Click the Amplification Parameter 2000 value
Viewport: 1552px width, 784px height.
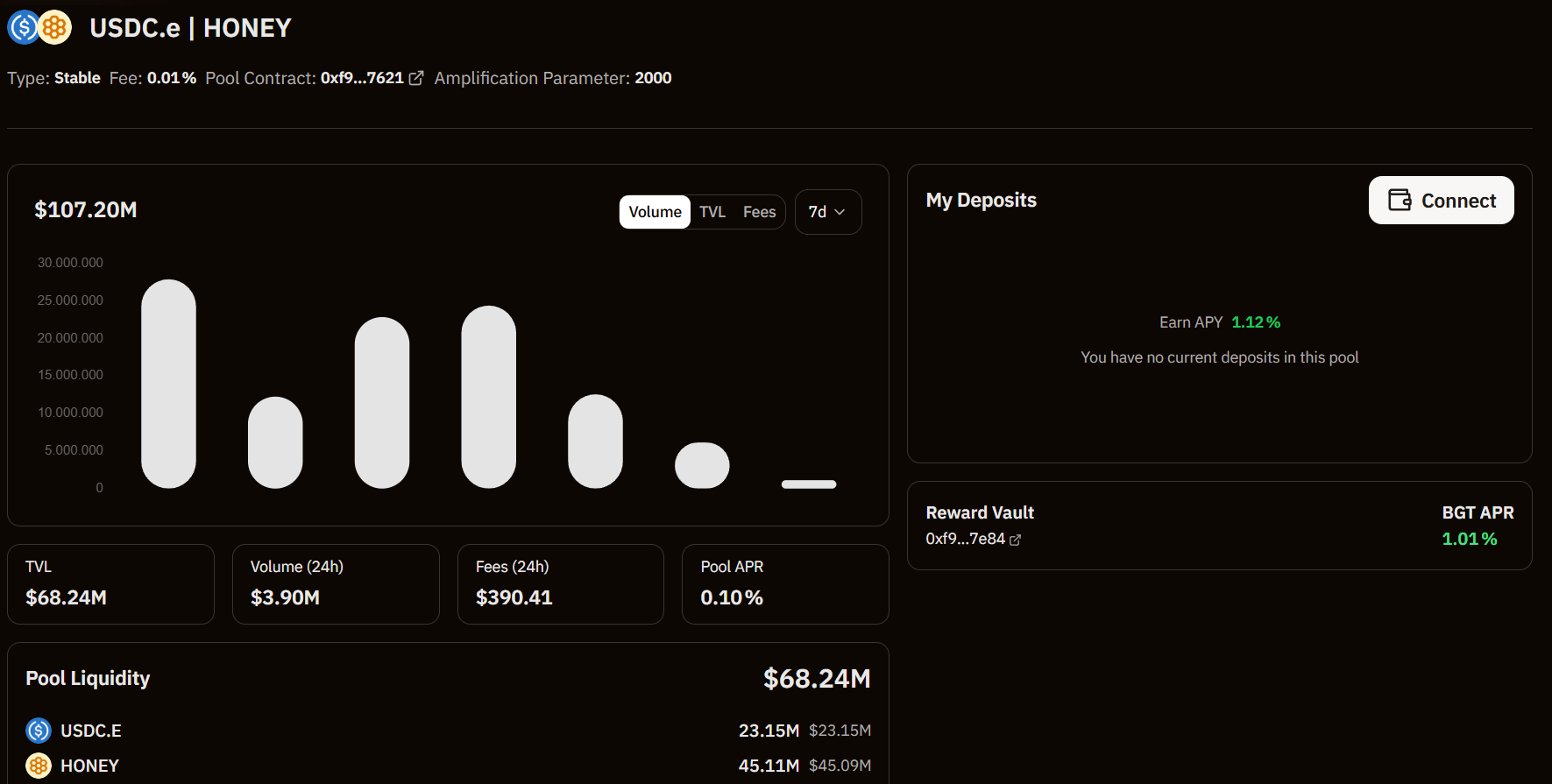653,78
